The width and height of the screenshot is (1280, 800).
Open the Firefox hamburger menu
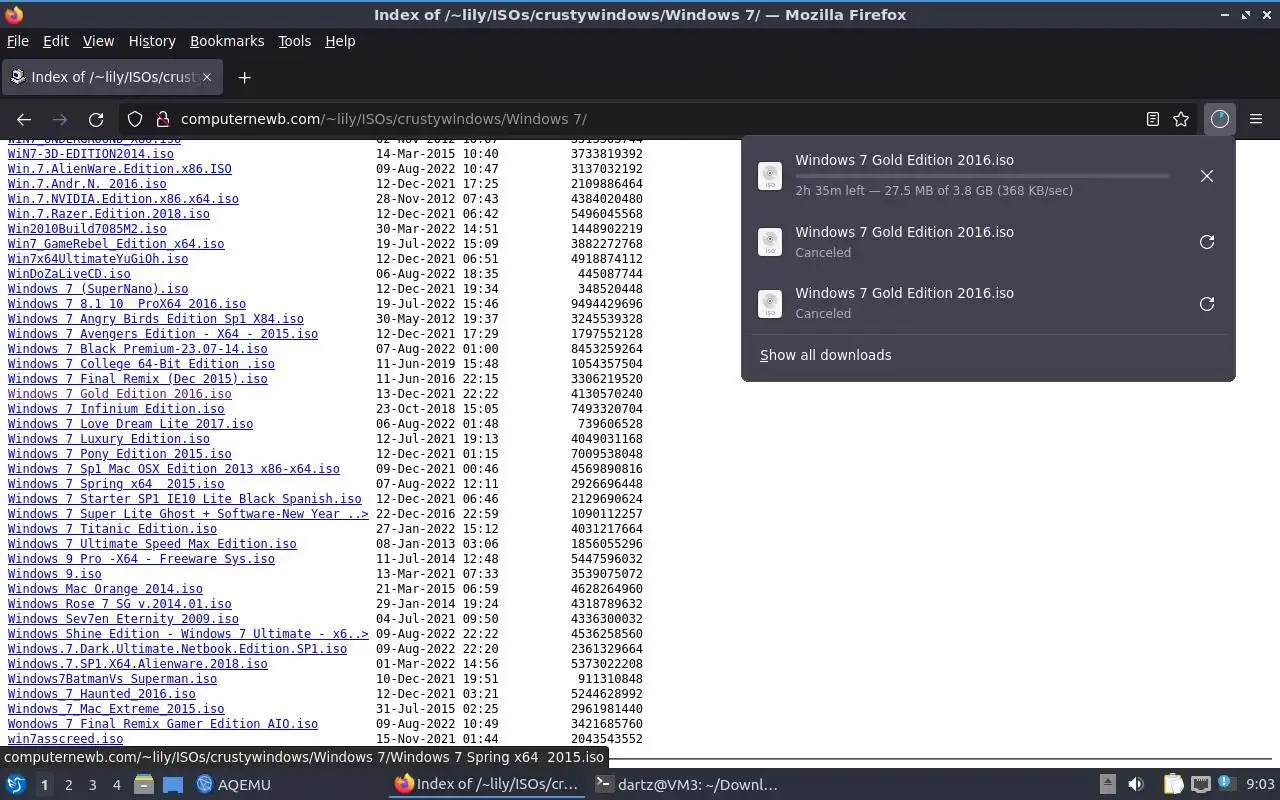(x=1256, y=119)
